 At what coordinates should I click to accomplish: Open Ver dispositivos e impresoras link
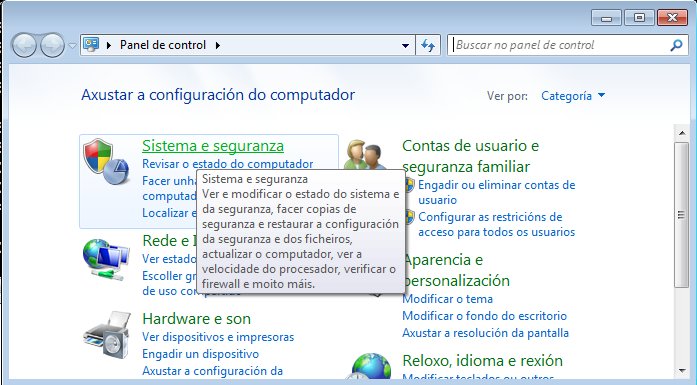[x=218, y=337]
